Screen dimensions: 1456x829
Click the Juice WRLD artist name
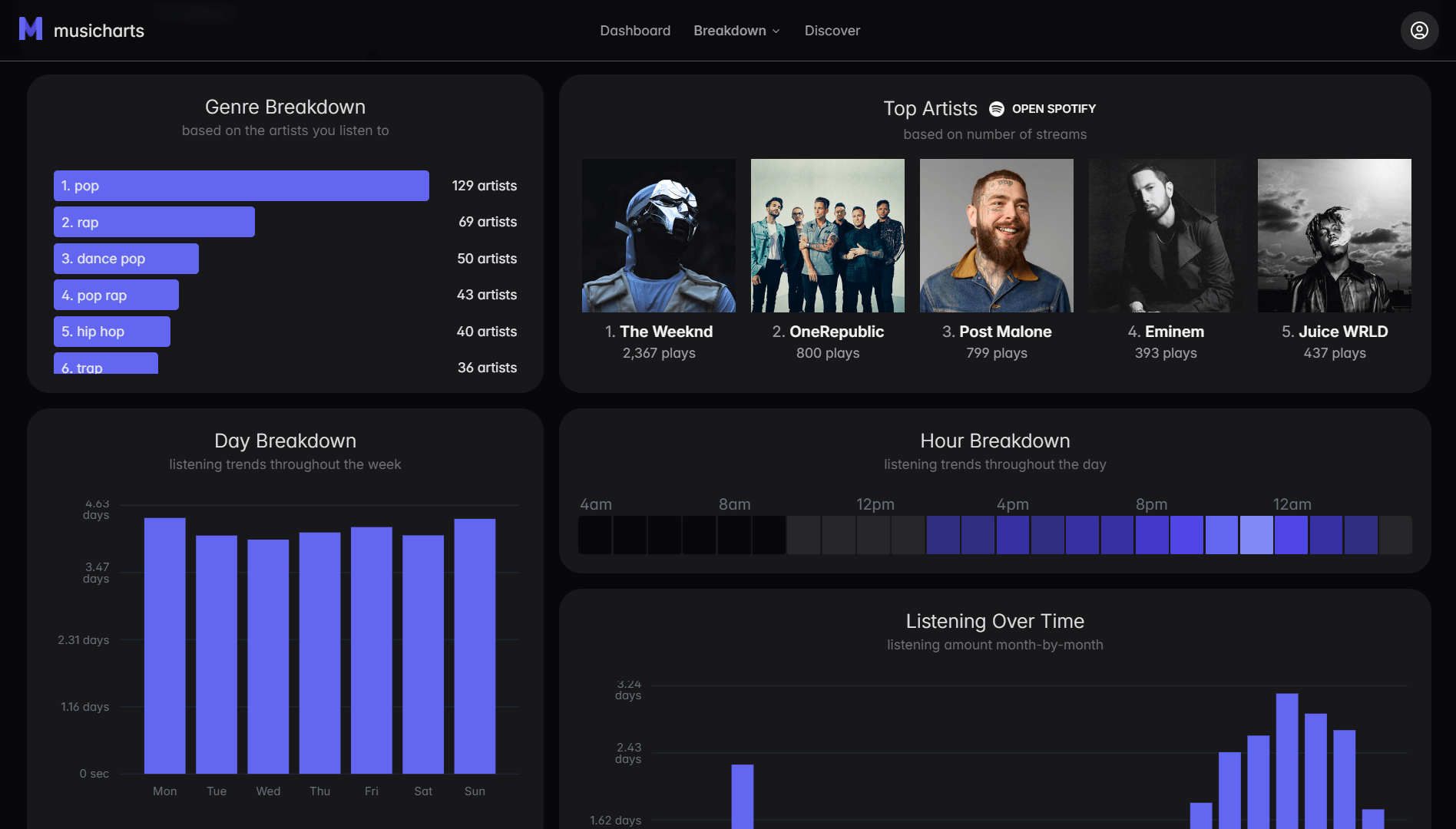[x=1343, y=332]
